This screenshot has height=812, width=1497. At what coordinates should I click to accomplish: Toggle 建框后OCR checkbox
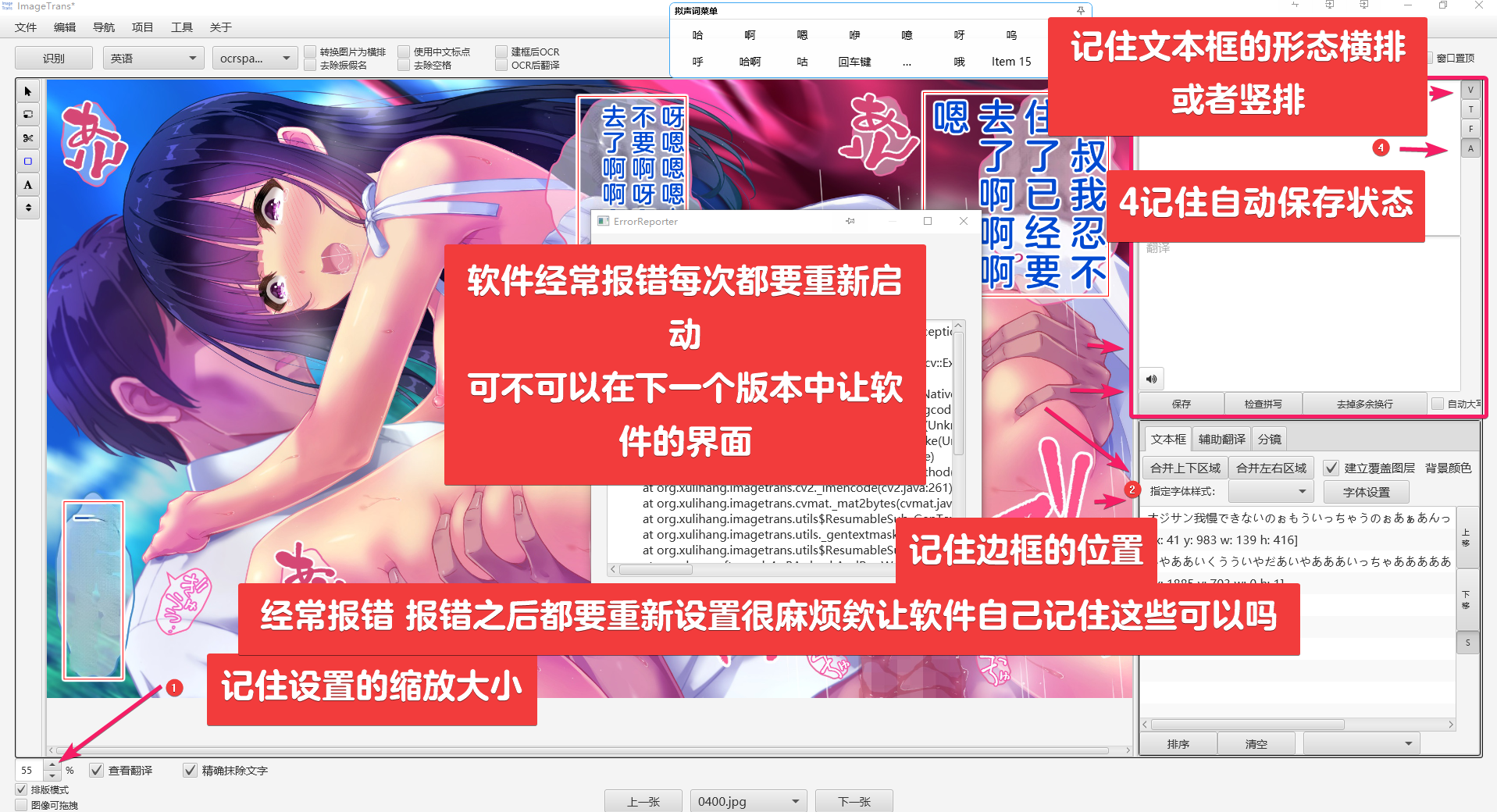pos(501,52)
